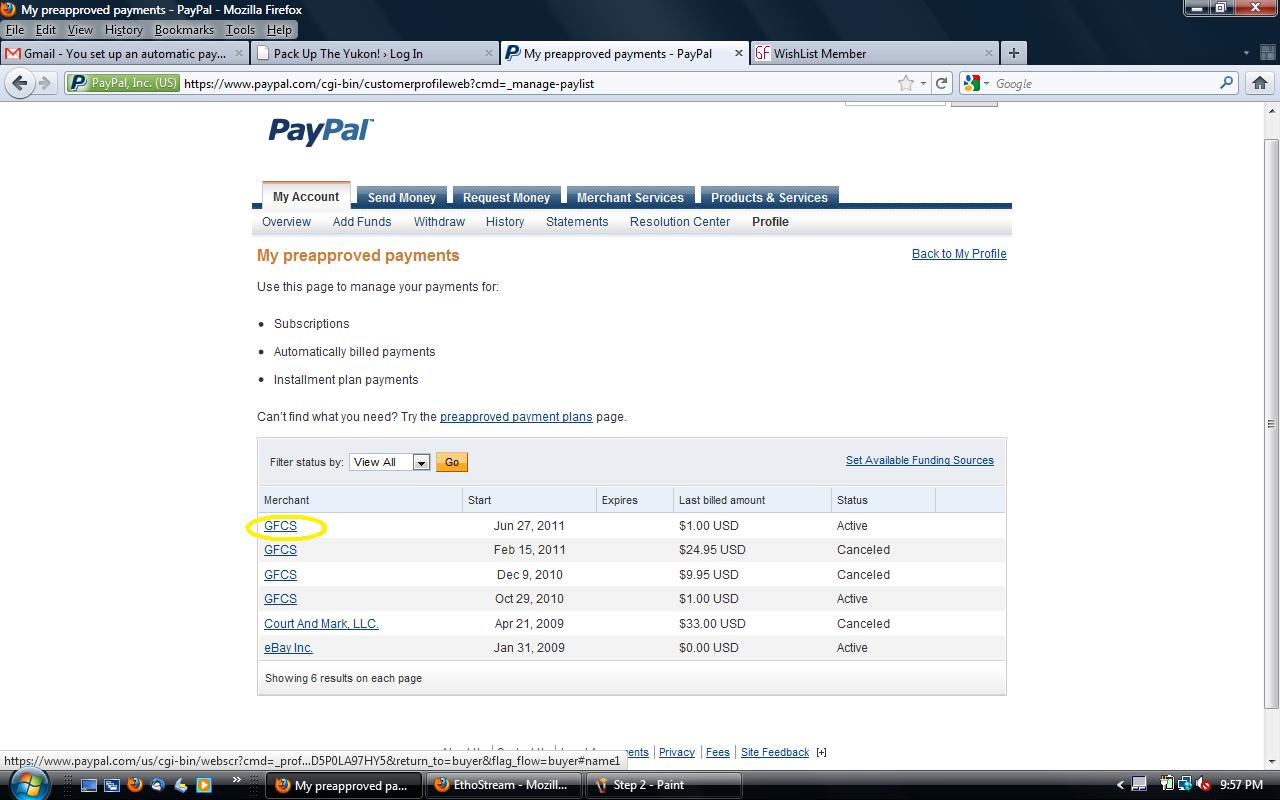Open the Firefox Home page icon

click(1260, 83)
